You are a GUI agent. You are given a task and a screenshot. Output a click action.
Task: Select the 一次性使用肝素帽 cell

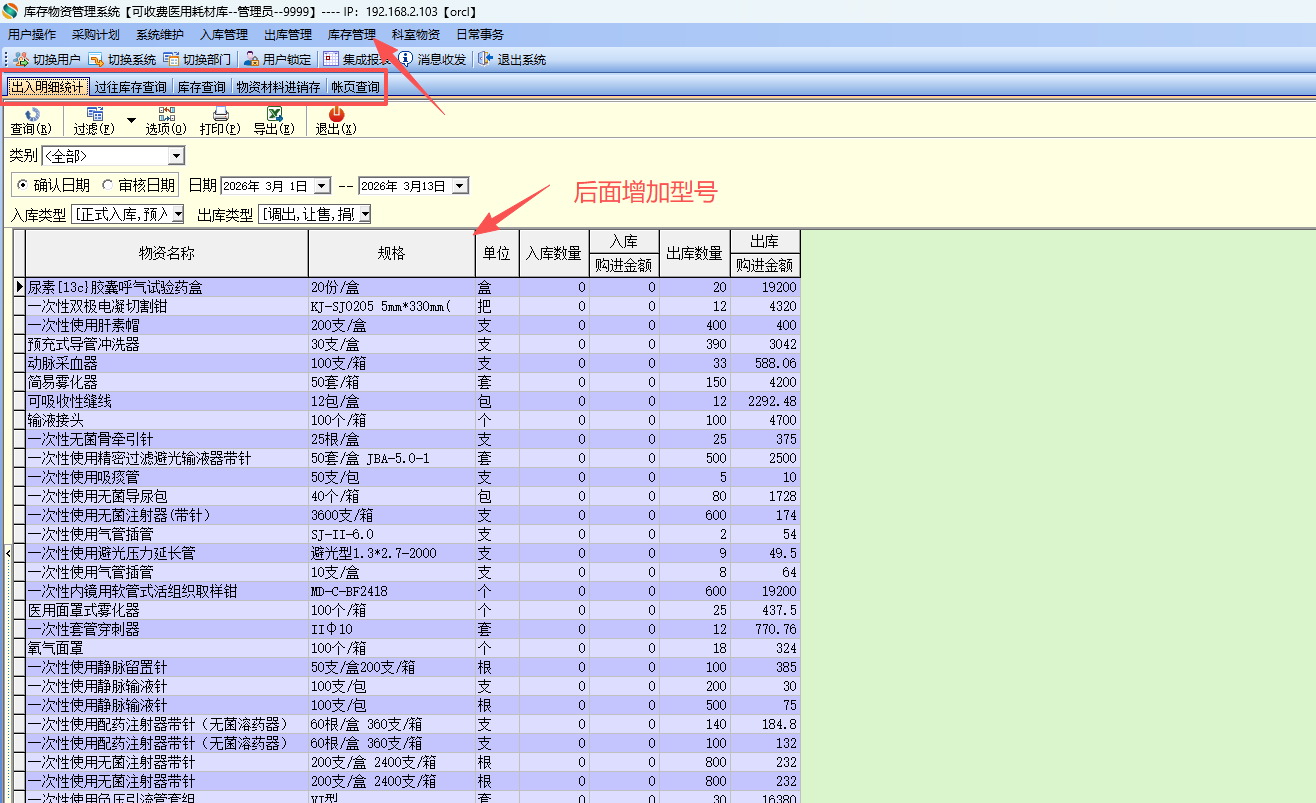tap(167, 325)
